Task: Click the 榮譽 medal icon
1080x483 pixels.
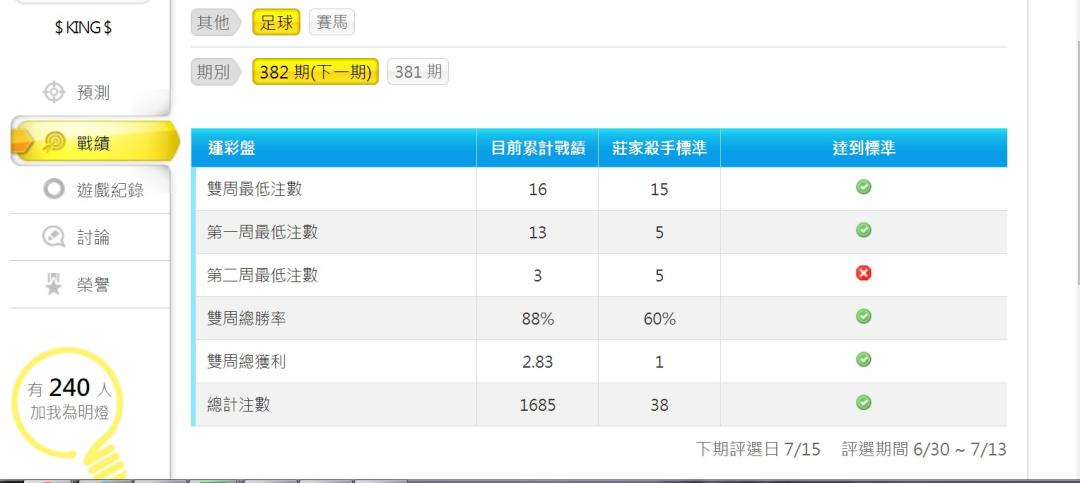Action: coord(54,285)
